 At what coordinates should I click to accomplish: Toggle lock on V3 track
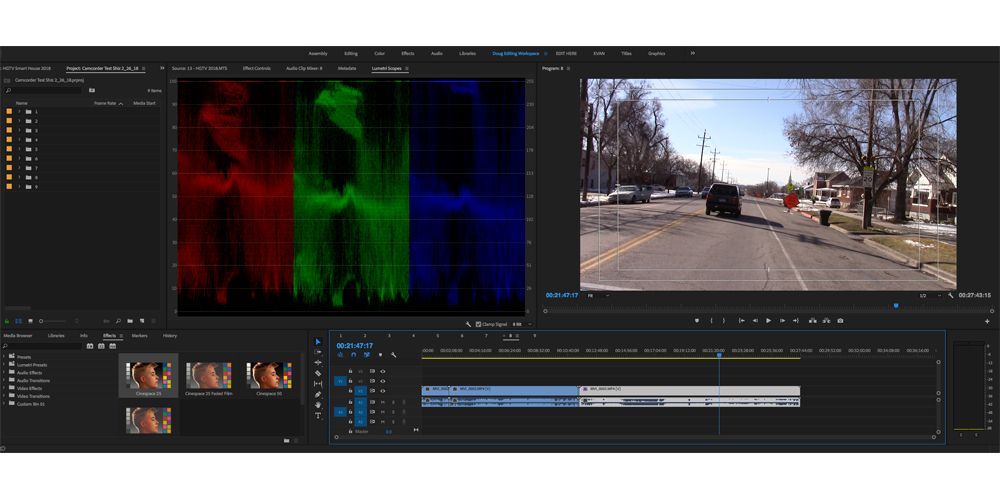[x=350, y=371]
